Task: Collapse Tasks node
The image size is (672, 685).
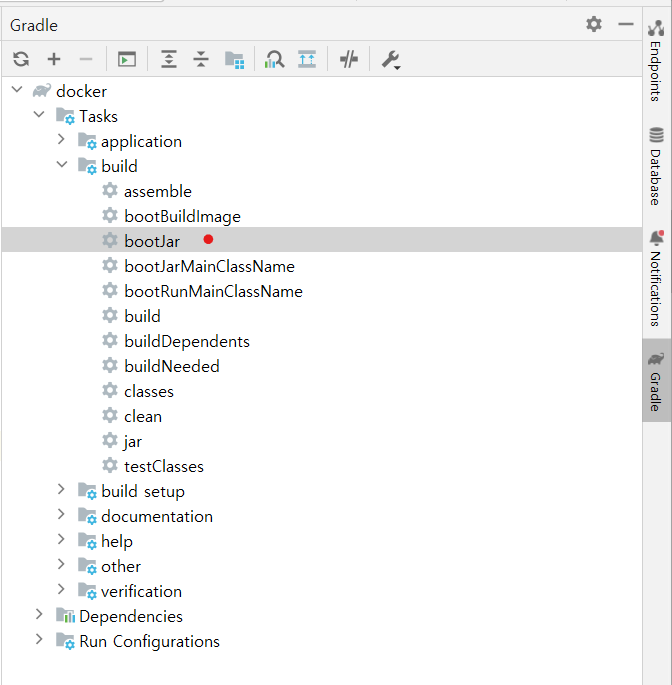Action: [39, 114]
